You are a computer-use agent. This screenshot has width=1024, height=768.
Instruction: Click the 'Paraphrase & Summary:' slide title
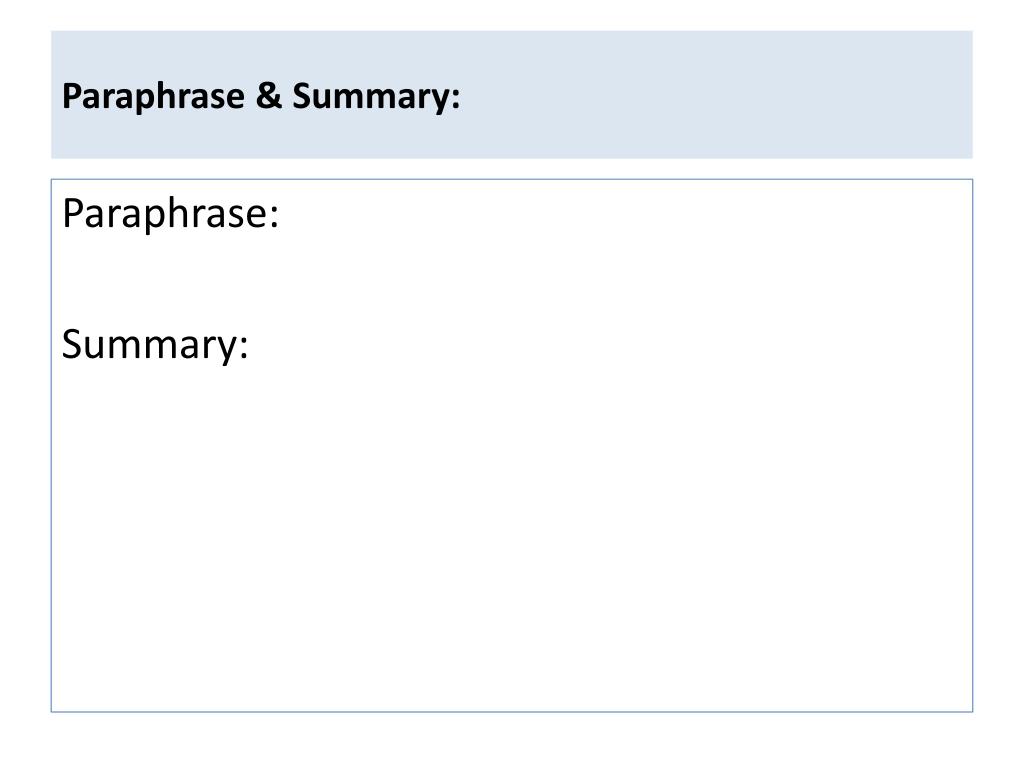261,97
